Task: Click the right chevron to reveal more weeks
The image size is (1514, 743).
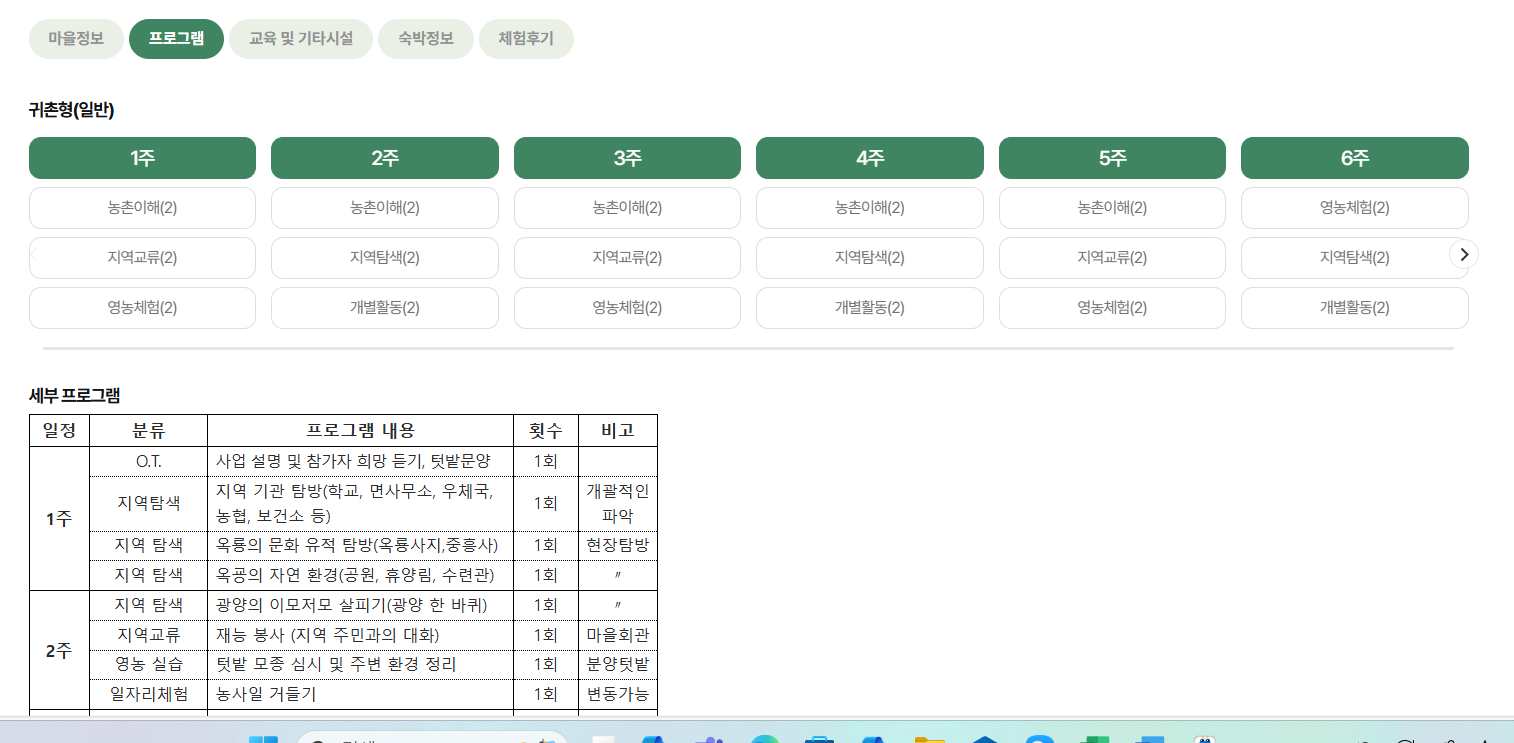Action: (1463, 254)
